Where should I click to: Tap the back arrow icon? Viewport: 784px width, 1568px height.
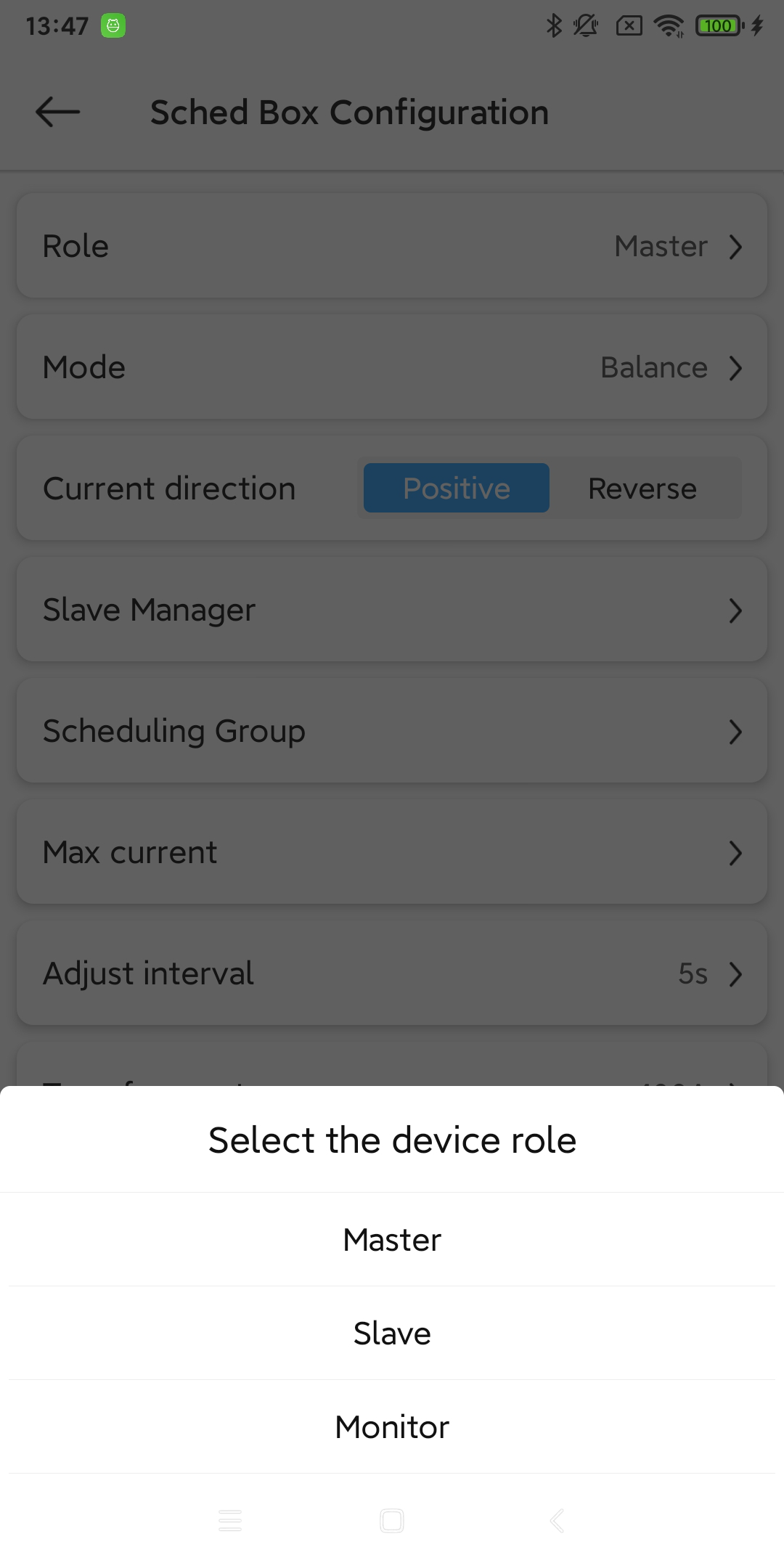click(57, 113)
